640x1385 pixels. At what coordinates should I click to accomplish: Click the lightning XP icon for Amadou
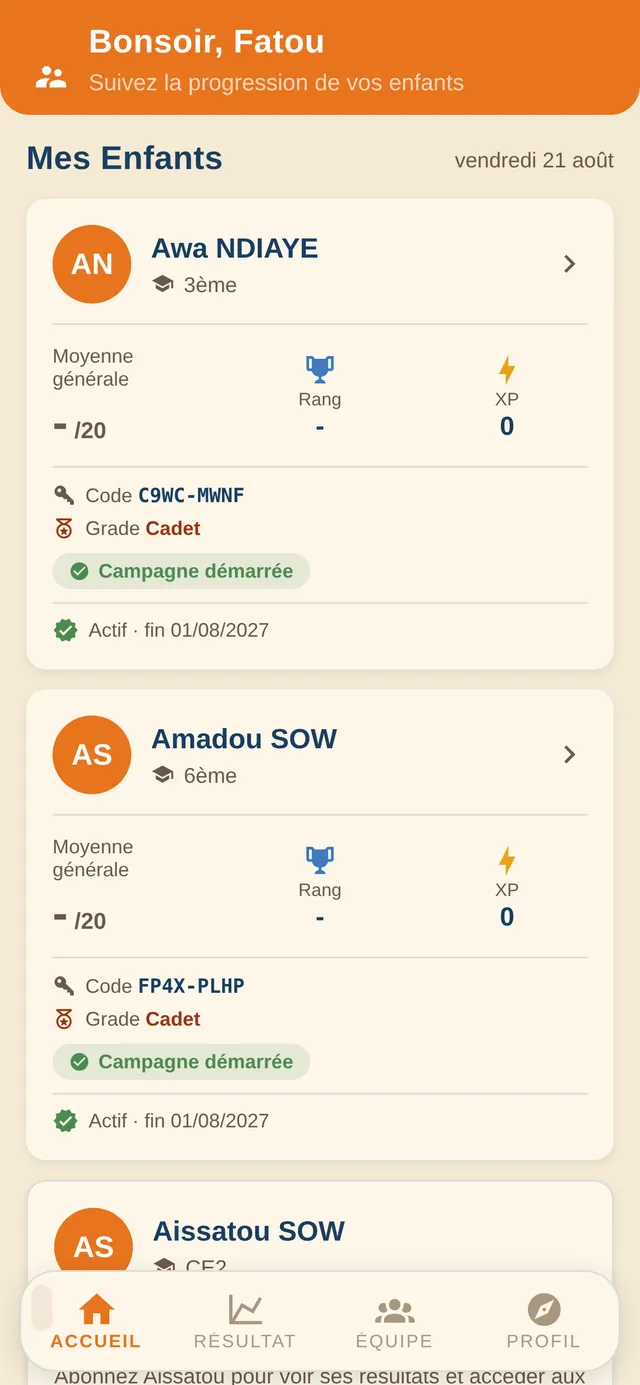coord(507,861)
